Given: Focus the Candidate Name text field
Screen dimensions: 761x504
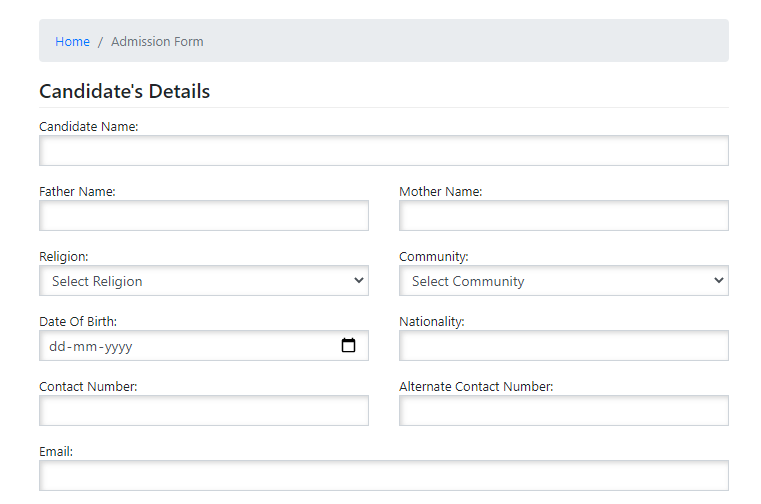Looking at the screenshot, I should (x=383, y=151).
